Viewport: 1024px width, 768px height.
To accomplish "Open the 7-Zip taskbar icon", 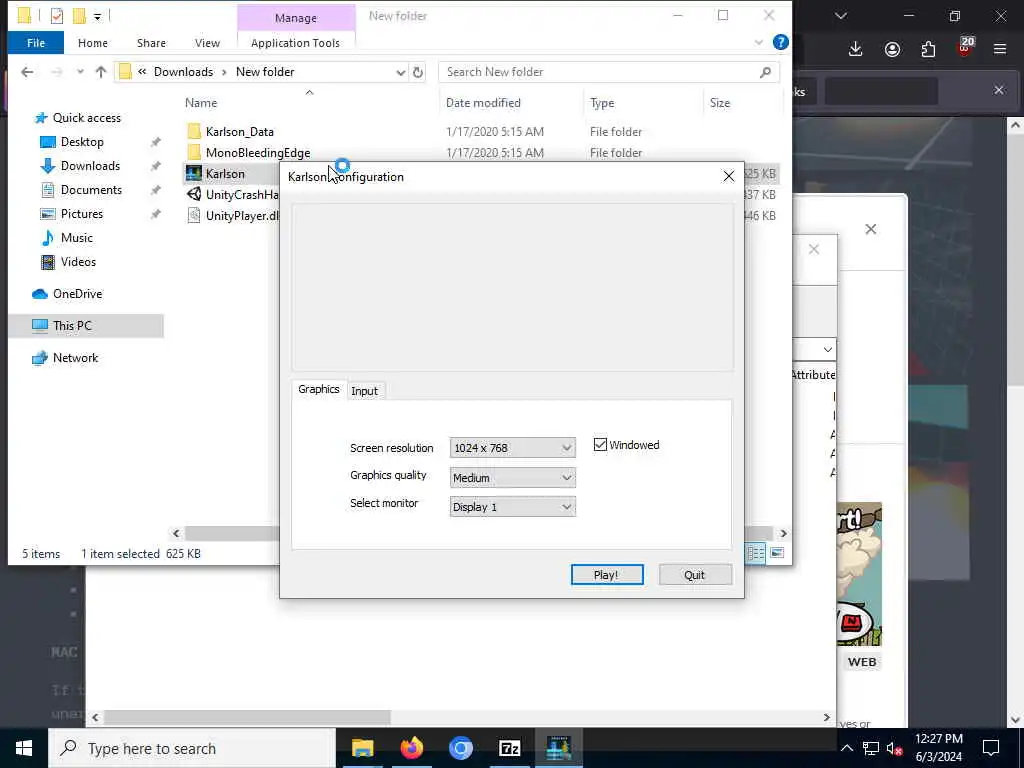I will 509,748.
